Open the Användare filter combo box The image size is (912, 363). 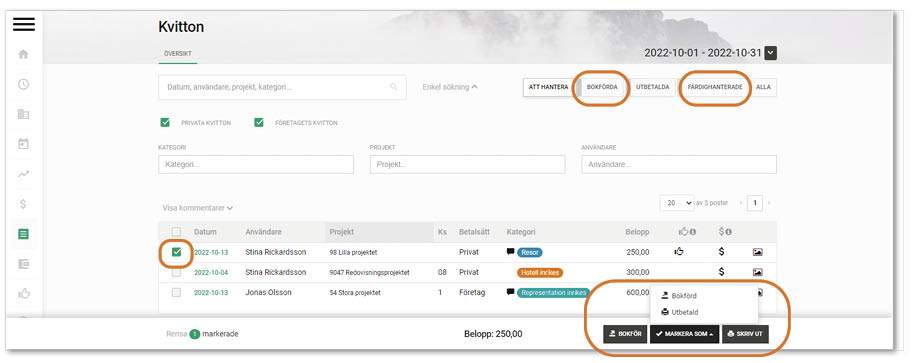(679, 165)
